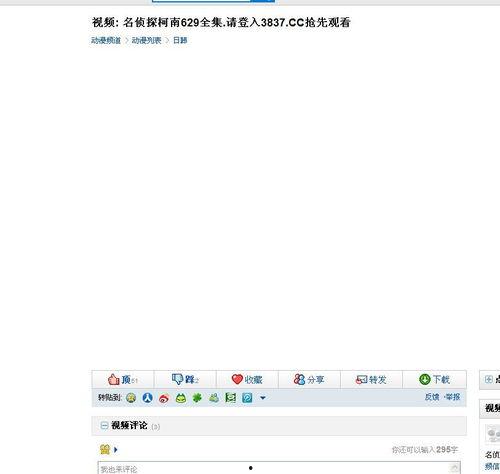Open the 分享 share option
This screenshot has width=500, height=474.
pos(309,379)
